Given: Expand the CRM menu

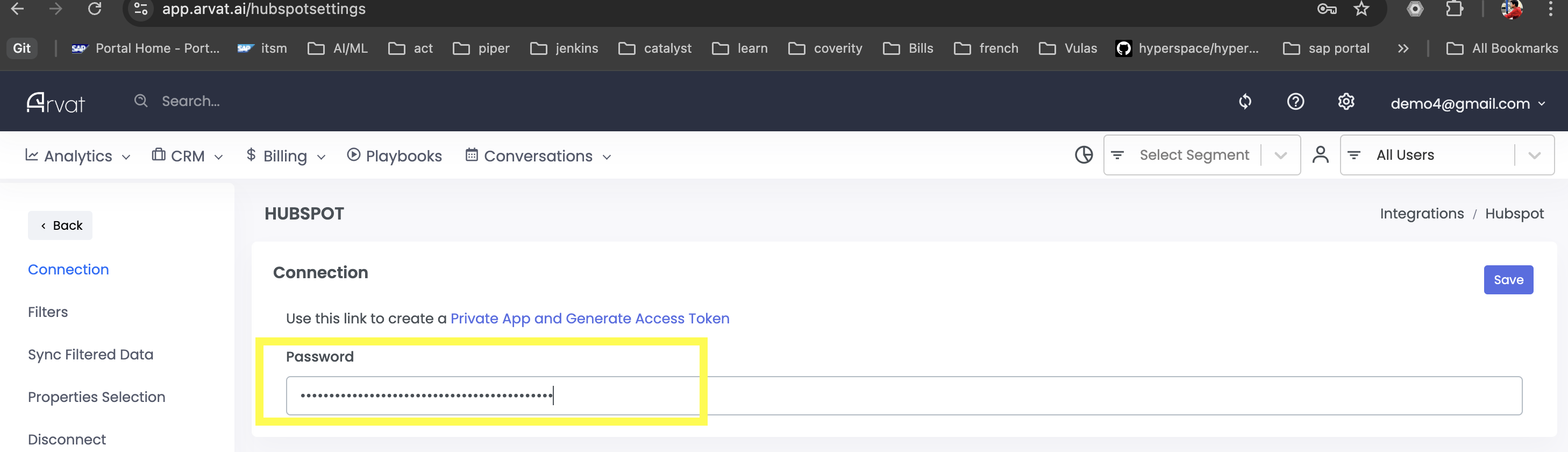Looking at the screenshot, I should pyautogui.click(x=188, y=156).
